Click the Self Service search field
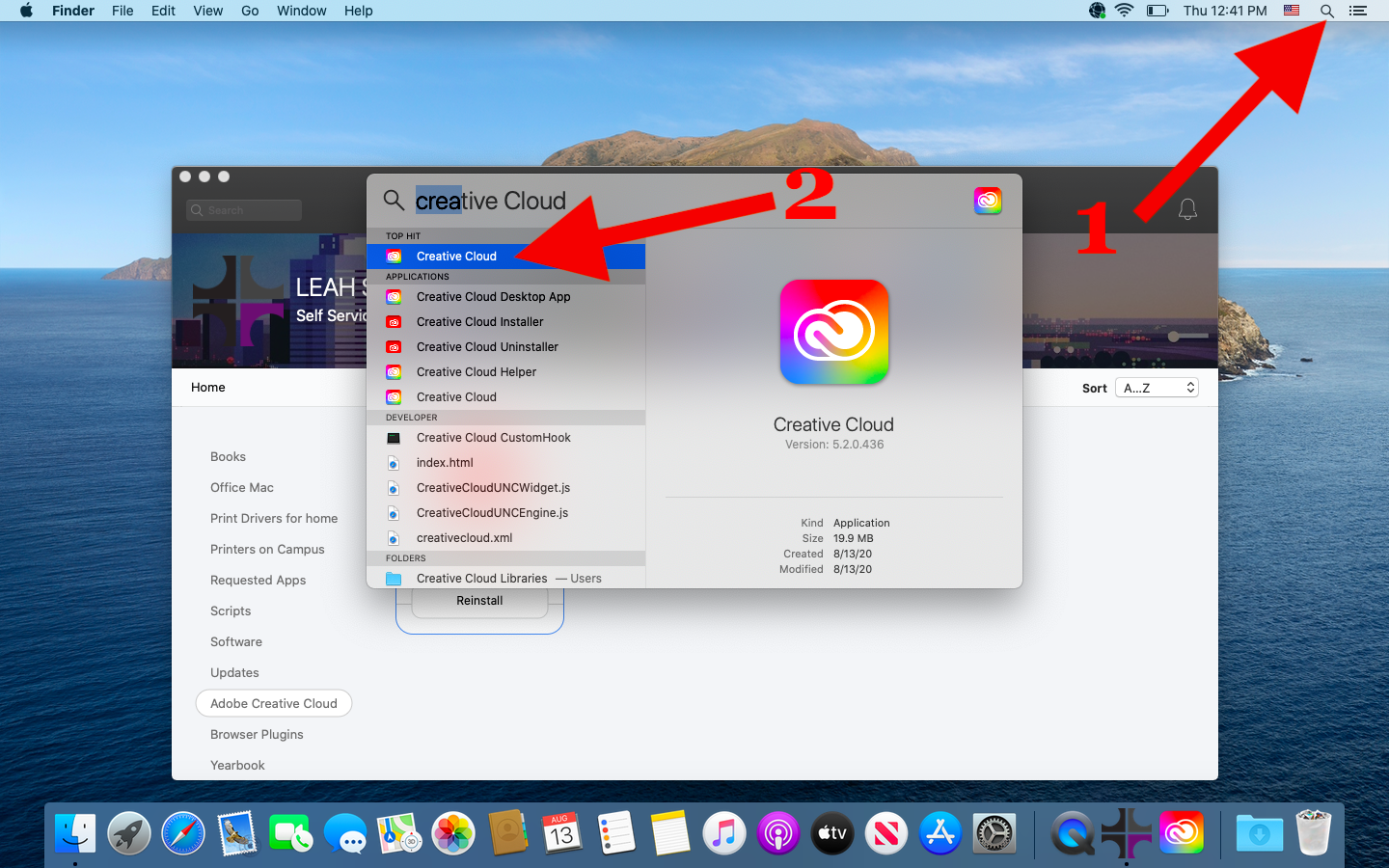1389x868 pixels. tap(244, 210)
